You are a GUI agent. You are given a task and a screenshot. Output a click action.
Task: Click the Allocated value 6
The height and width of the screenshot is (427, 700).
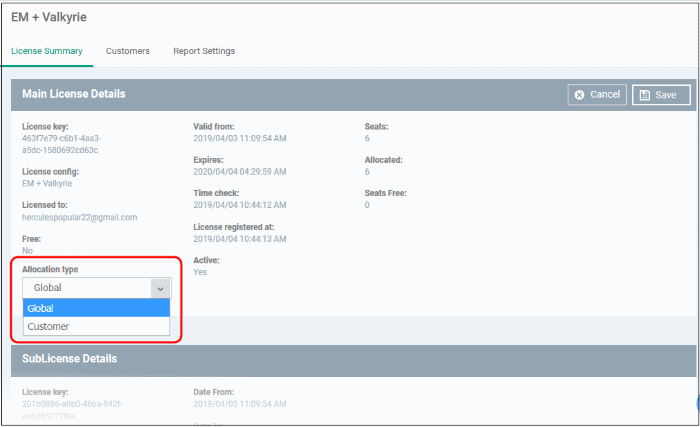[367, 172]
